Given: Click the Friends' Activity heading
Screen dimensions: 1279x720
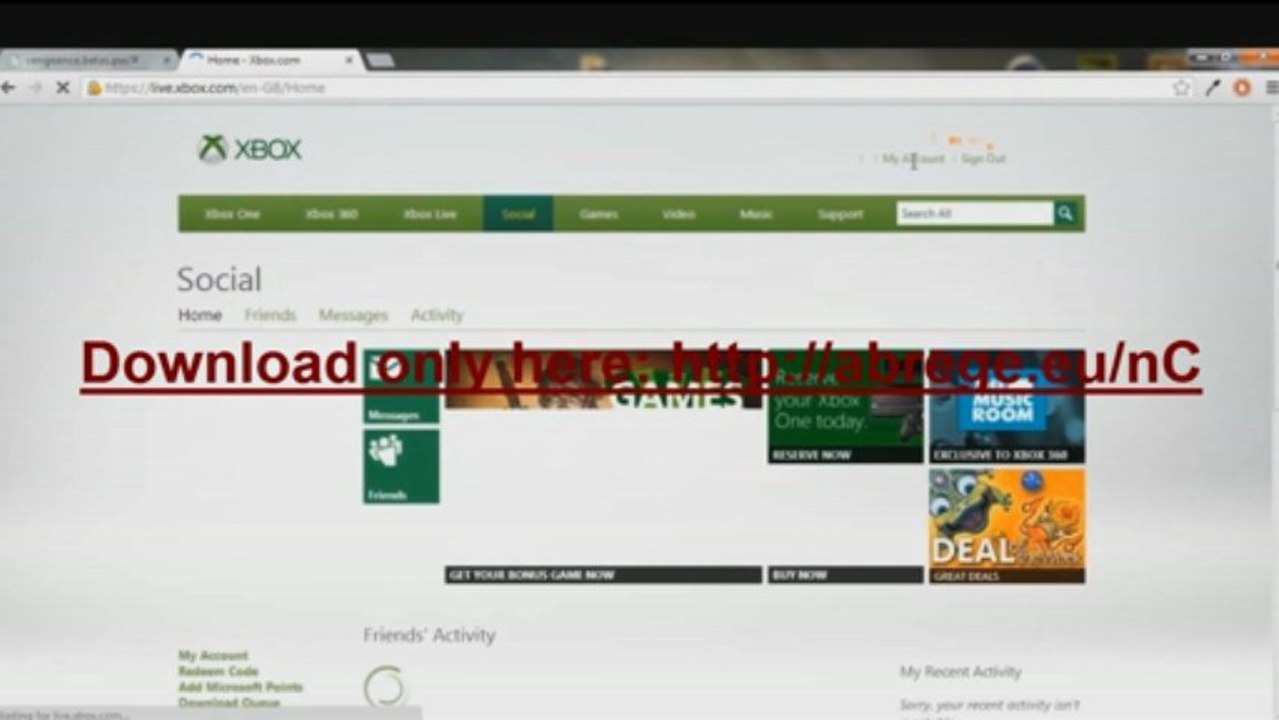Looking at the screenshot, I should point(429,635).
